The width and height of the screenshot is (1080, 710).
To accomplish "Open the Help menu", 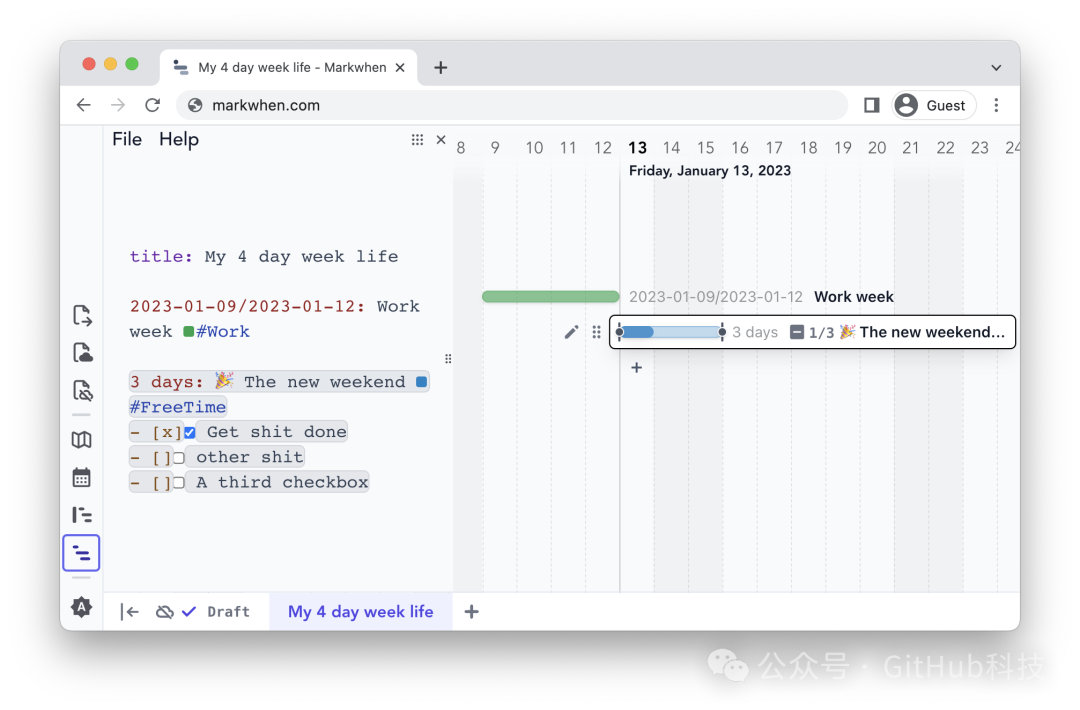I will [179, 139].
